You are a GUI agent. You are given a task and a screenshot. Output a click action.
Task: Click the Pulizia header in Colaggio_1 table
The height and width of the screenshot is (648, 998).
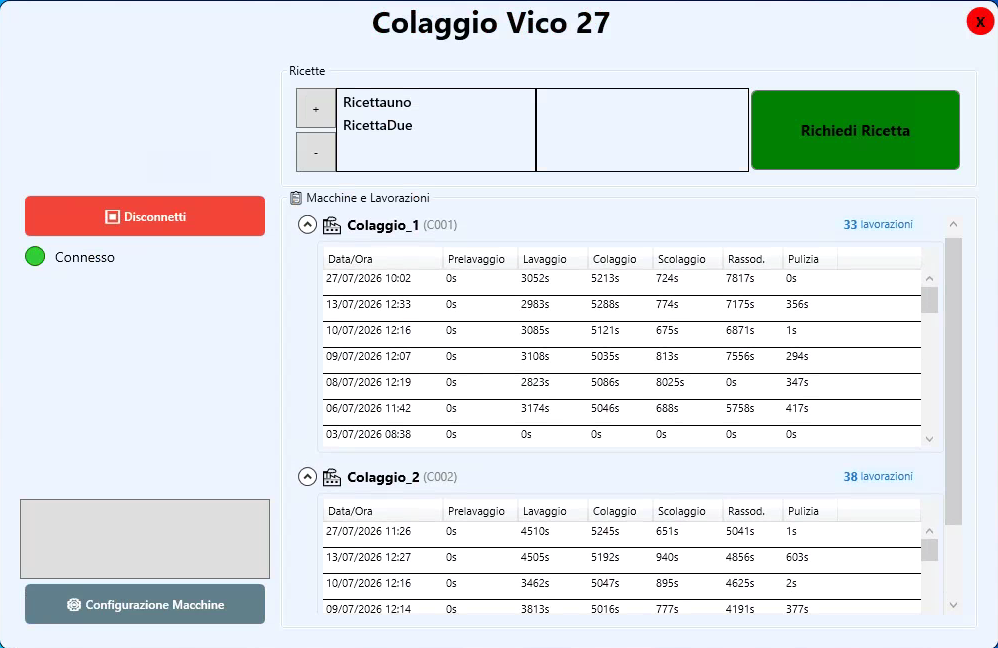(810, 259)
